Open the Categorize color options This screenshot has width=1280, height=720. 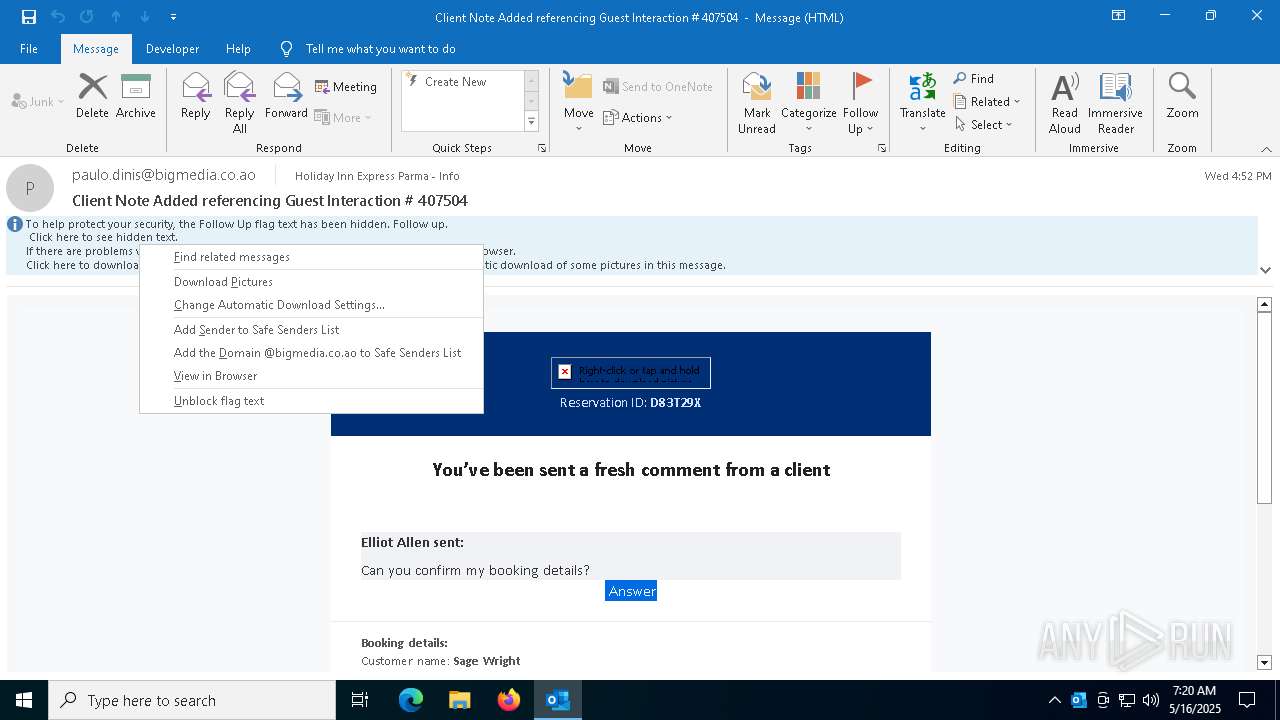(x=809, y=102)
